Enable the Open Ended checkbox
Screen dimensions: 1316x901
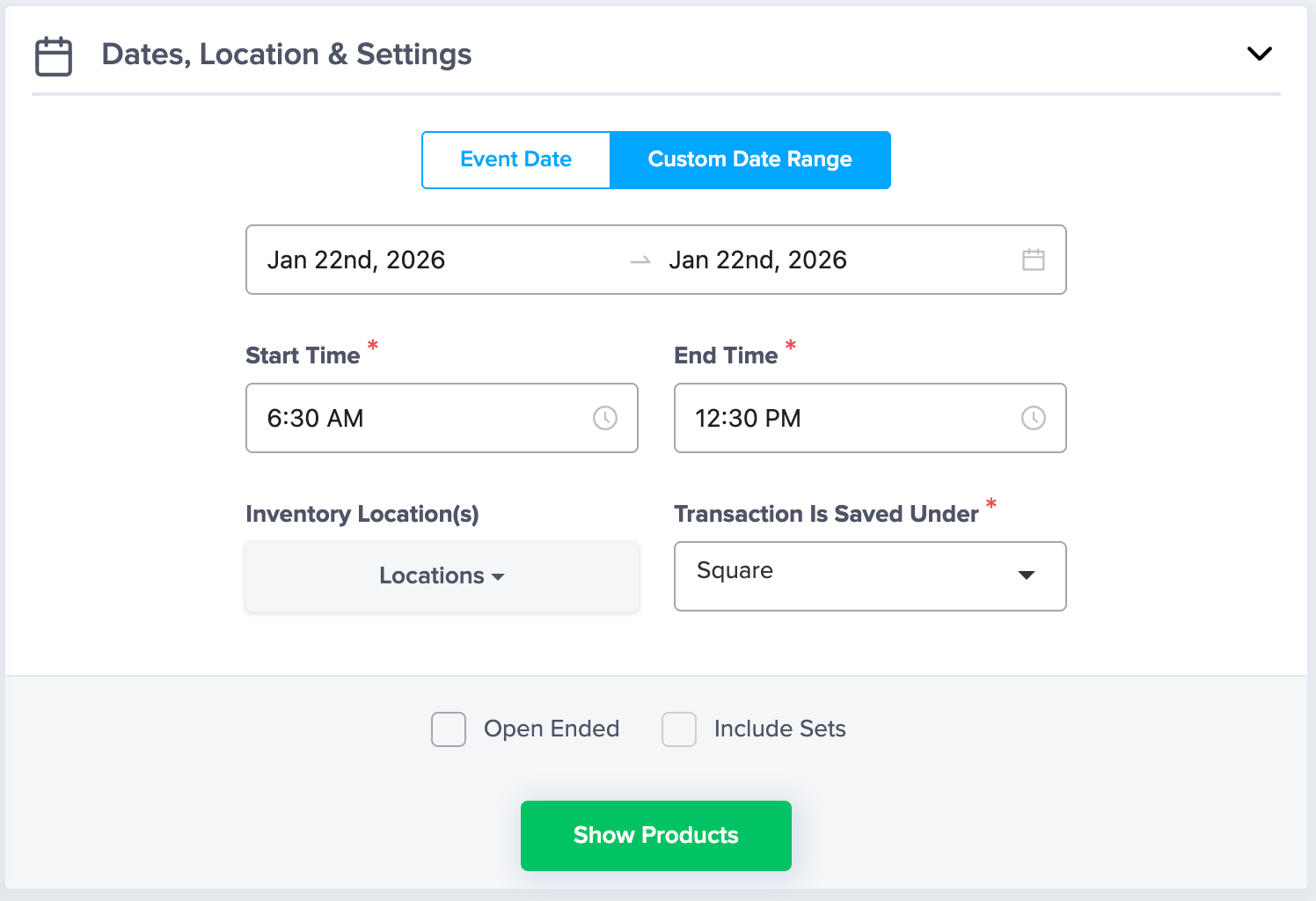(449, 729)
